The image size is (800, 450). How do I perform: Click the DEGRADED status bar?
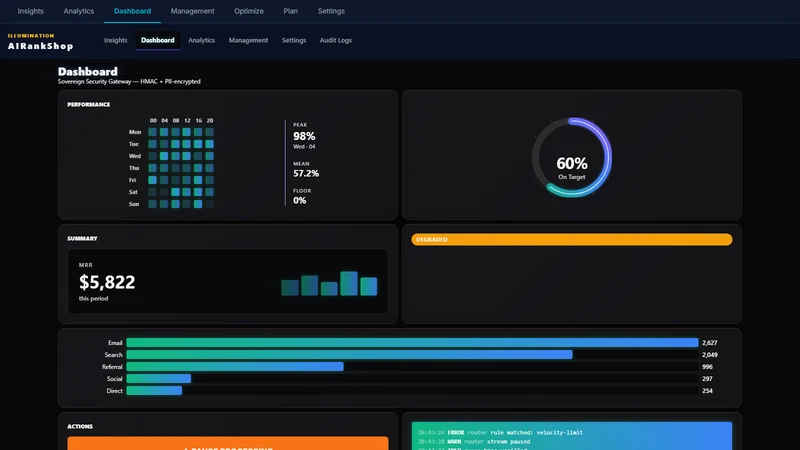(x=572, y=239)
